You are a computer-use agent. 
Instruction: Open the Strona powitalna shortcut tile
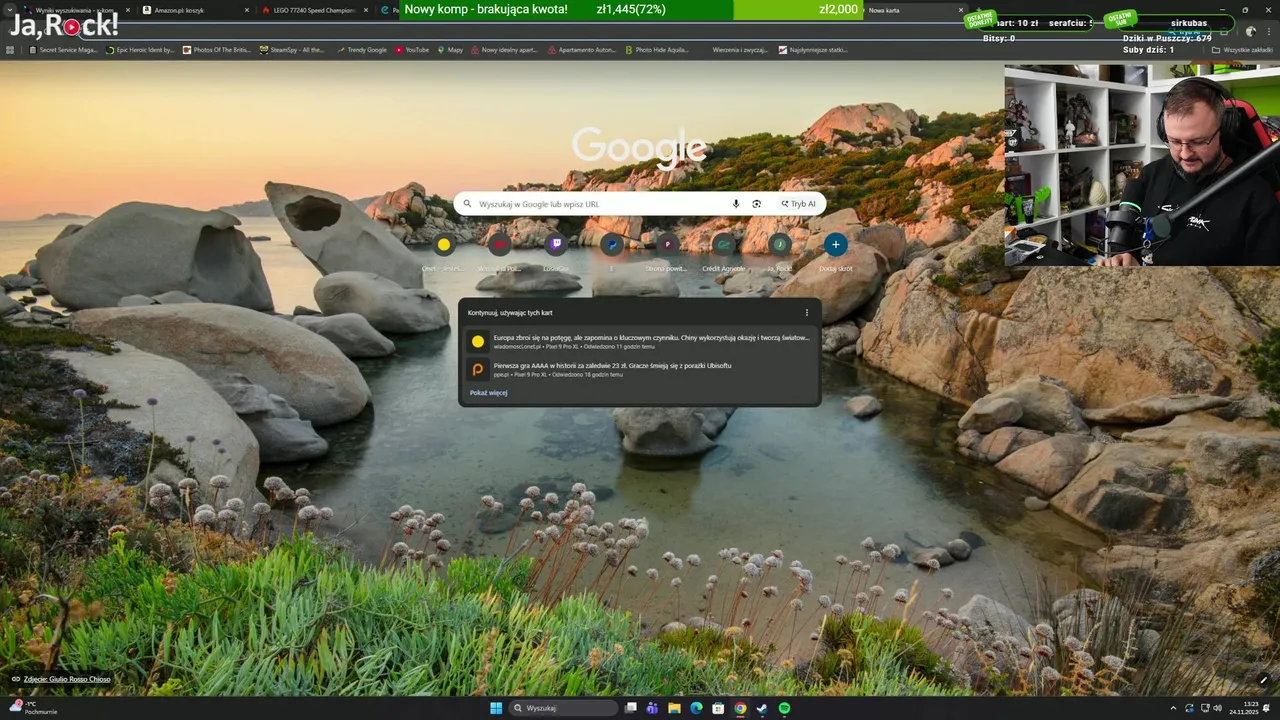[668, 250]
